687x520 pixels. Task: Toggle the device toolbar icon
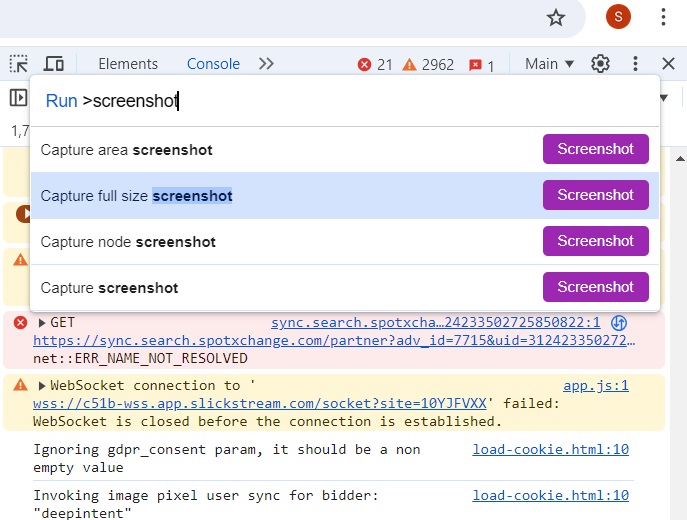tap(53, 64)
